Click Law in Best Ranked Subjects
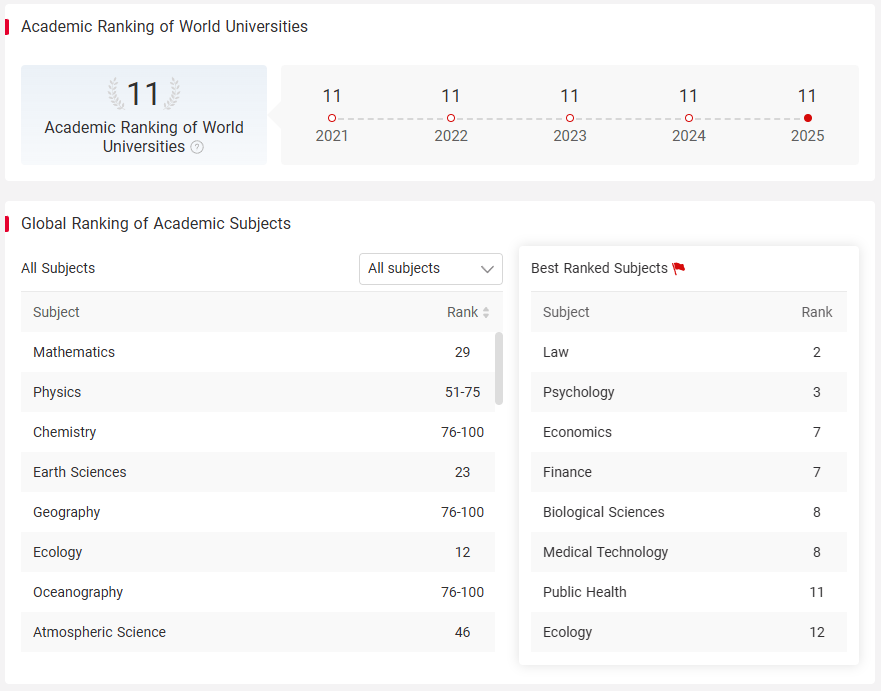The width and height of the screenshot is (881, 691). (689, 352)
